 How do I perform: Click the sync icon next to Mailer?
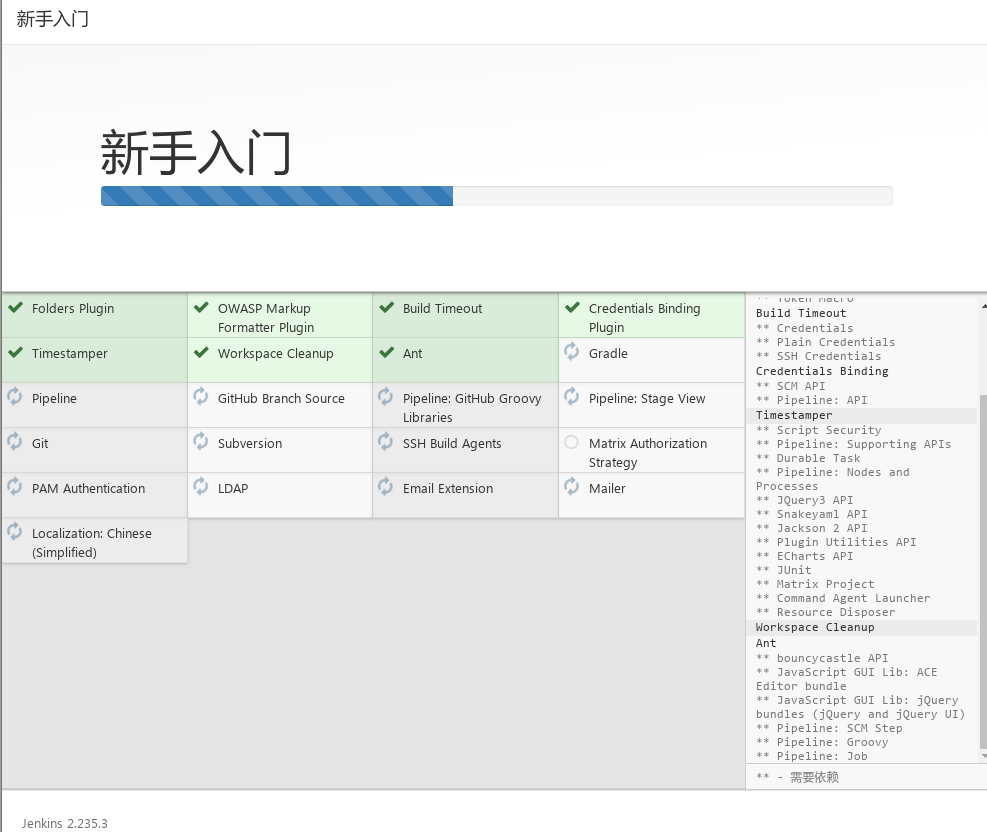572,487
